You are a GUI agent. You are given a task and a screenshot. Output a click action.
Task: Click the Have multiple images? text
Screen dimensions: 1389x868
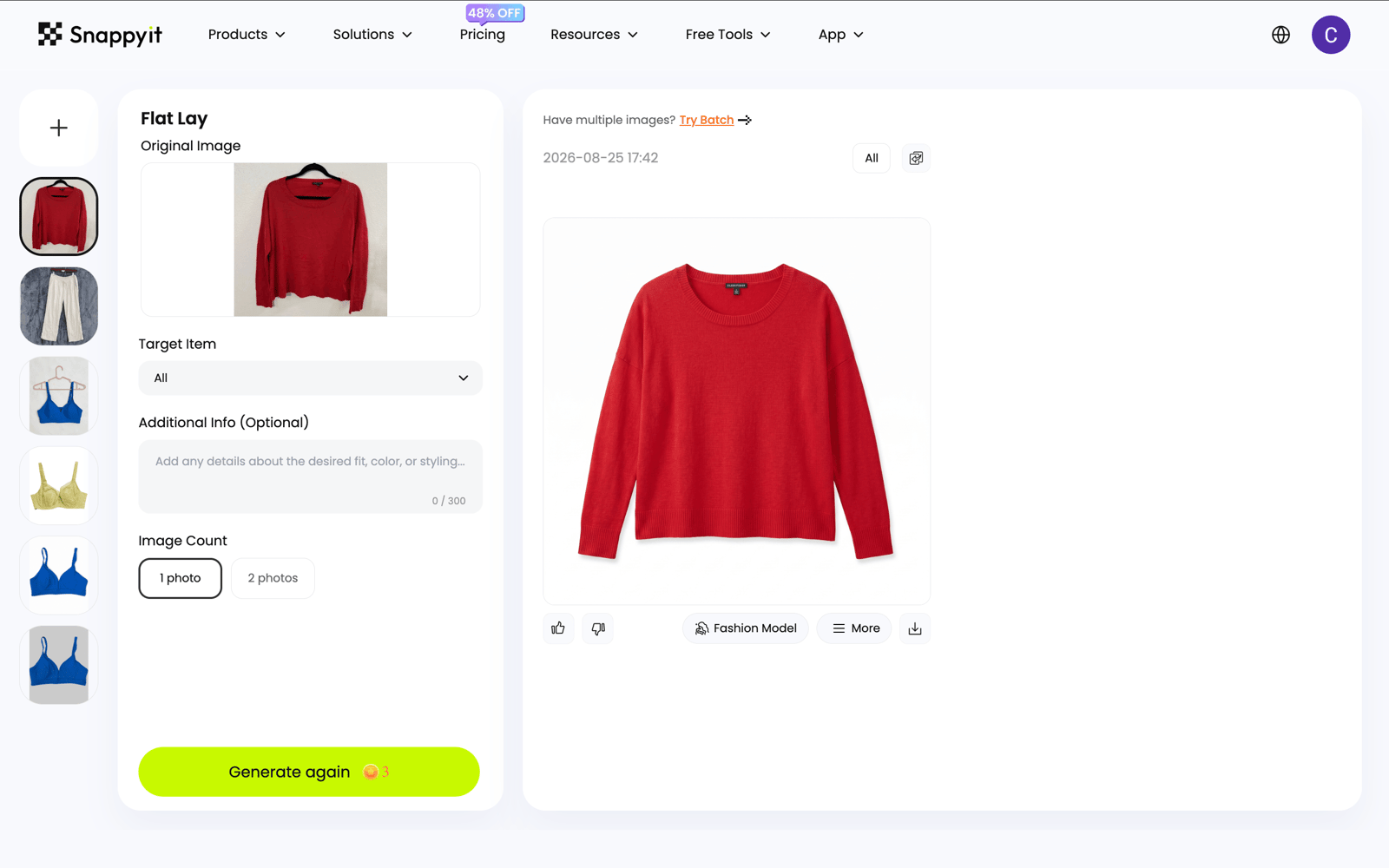coord(609,120)
